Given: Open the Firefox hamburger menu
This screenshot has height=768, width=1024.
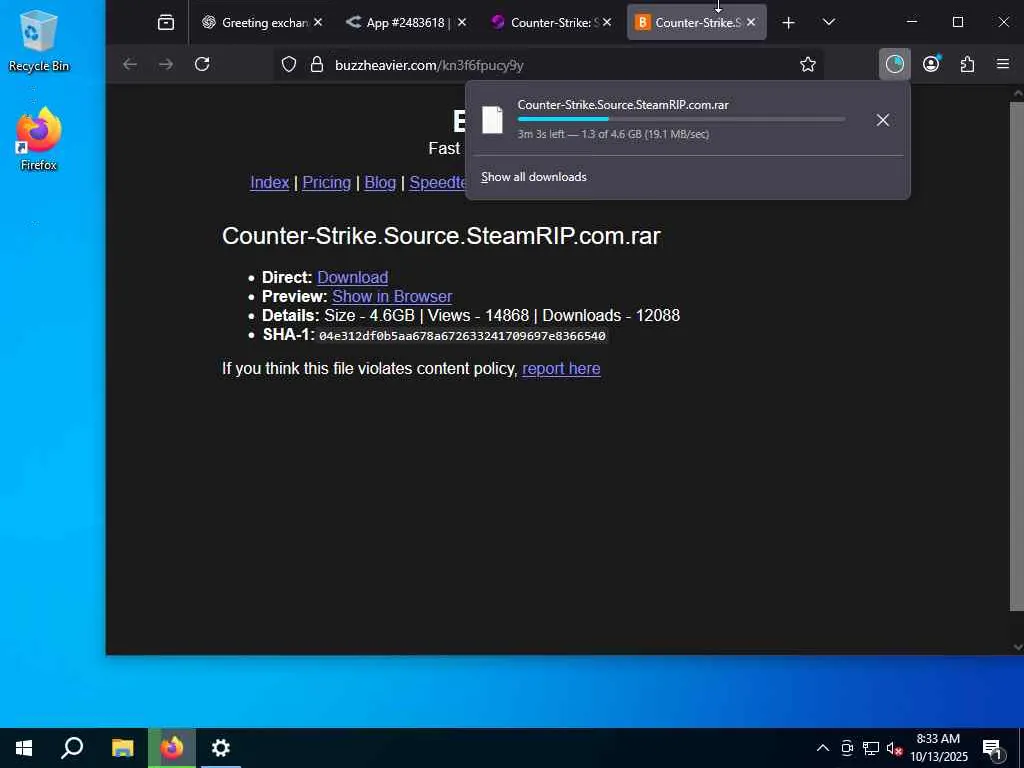Looking at the screenshot, I should (1003, 64).
